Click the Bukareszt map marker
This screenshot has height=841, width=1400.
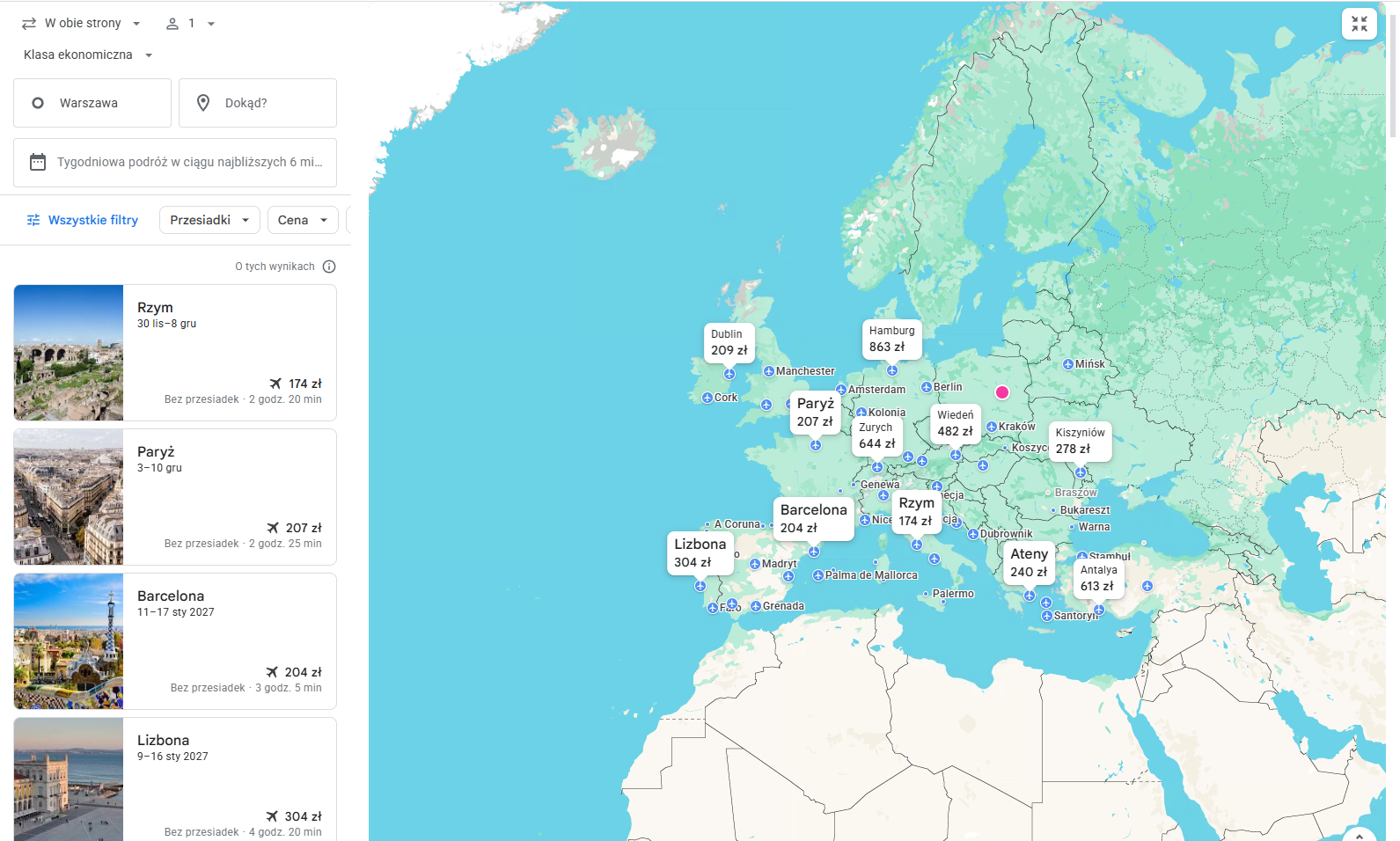[x=1053, y=510]
